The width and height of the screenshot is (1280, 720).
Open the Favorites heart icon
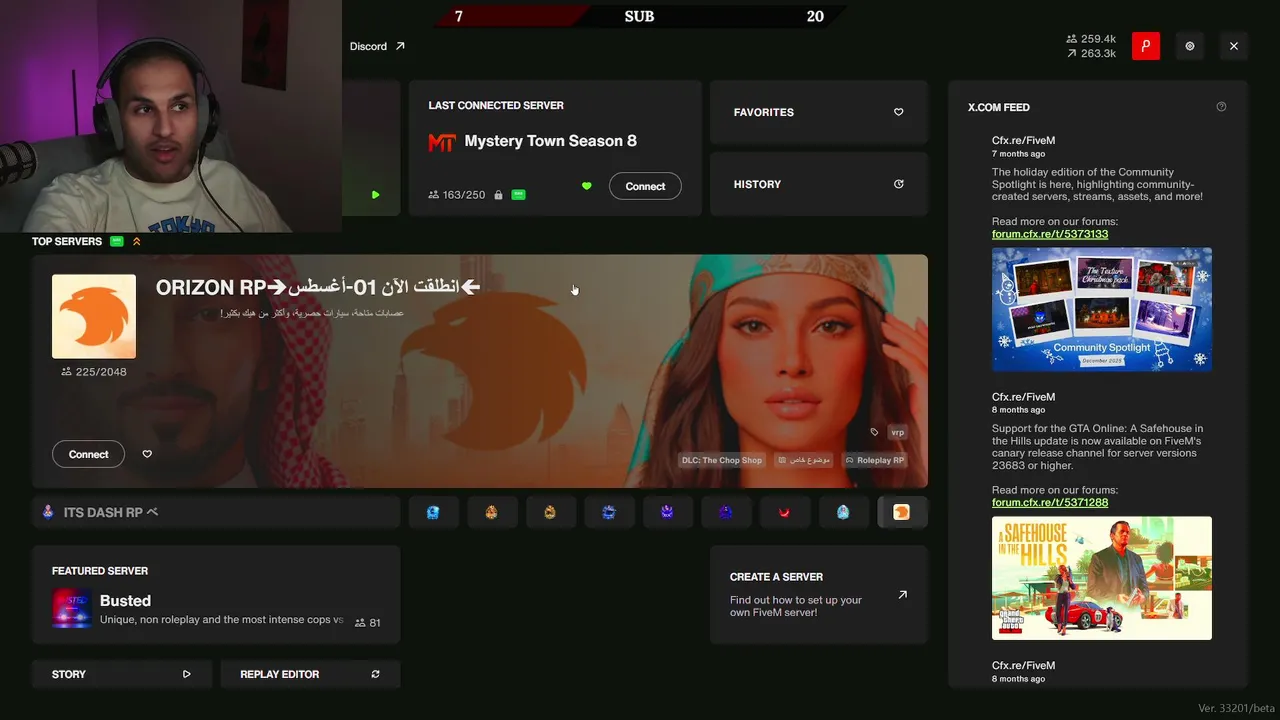click(x=898, y=112)
